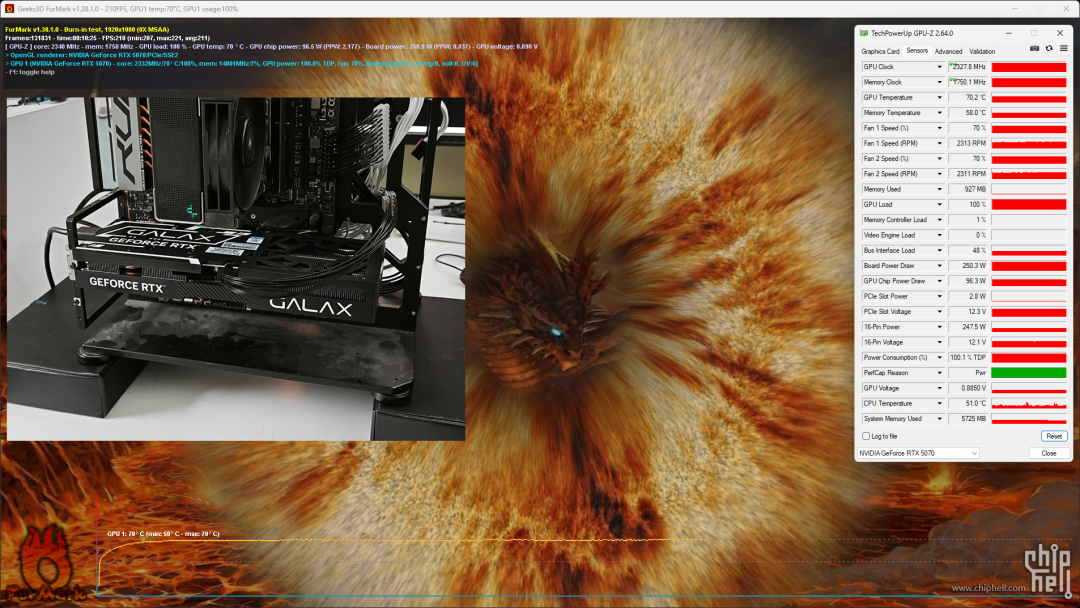Open the Fan 2 Speed (%) dropdown
Screen dimensions: 1080x608
[x=939, y=158]
